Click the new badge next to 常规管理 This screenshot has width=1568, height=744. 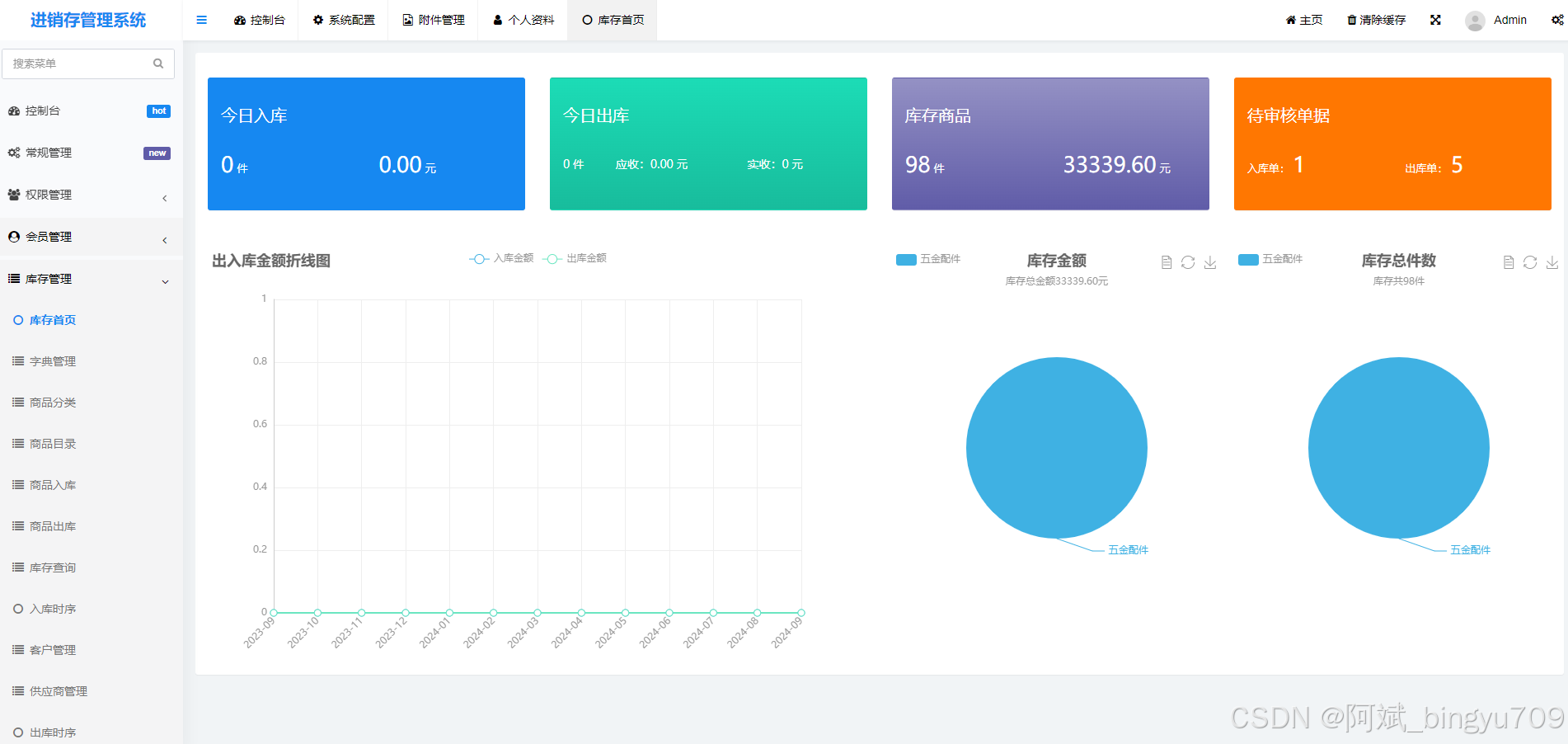point(157,153)
